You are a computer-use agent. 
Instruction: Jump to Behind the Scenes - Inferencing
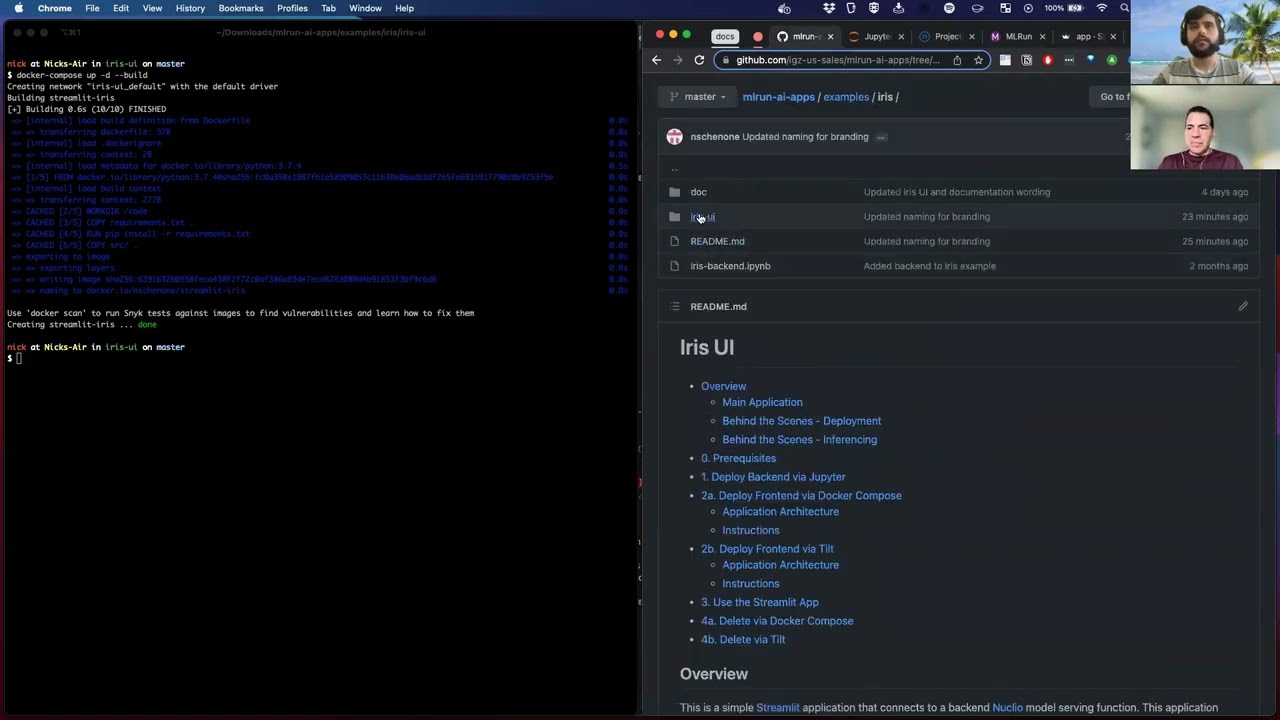tap(799, 439)
